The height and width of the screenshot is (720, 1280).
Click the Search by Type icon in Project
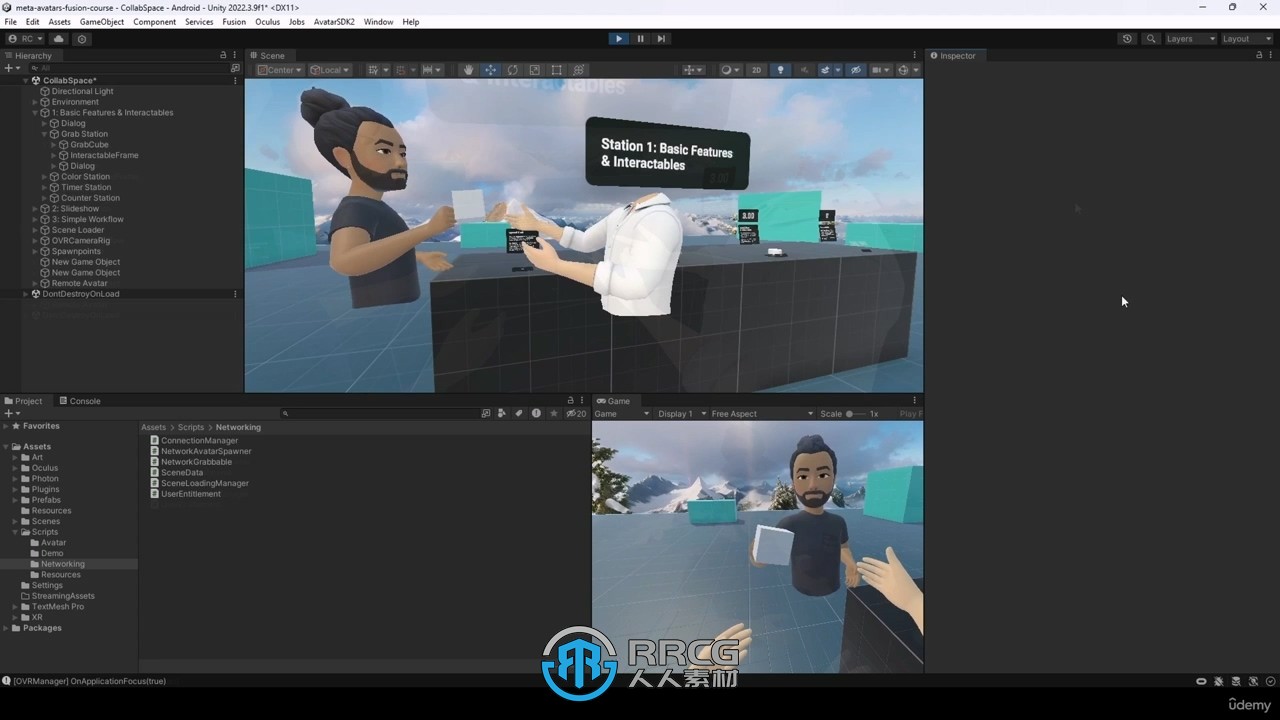[x=502, y=413]
